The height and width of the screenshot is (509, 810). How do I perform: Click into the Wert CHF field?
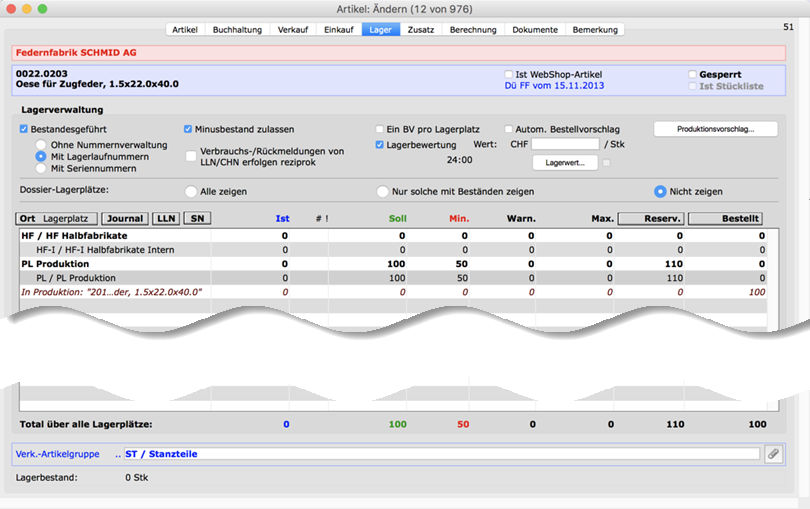[x=563, y=144]
